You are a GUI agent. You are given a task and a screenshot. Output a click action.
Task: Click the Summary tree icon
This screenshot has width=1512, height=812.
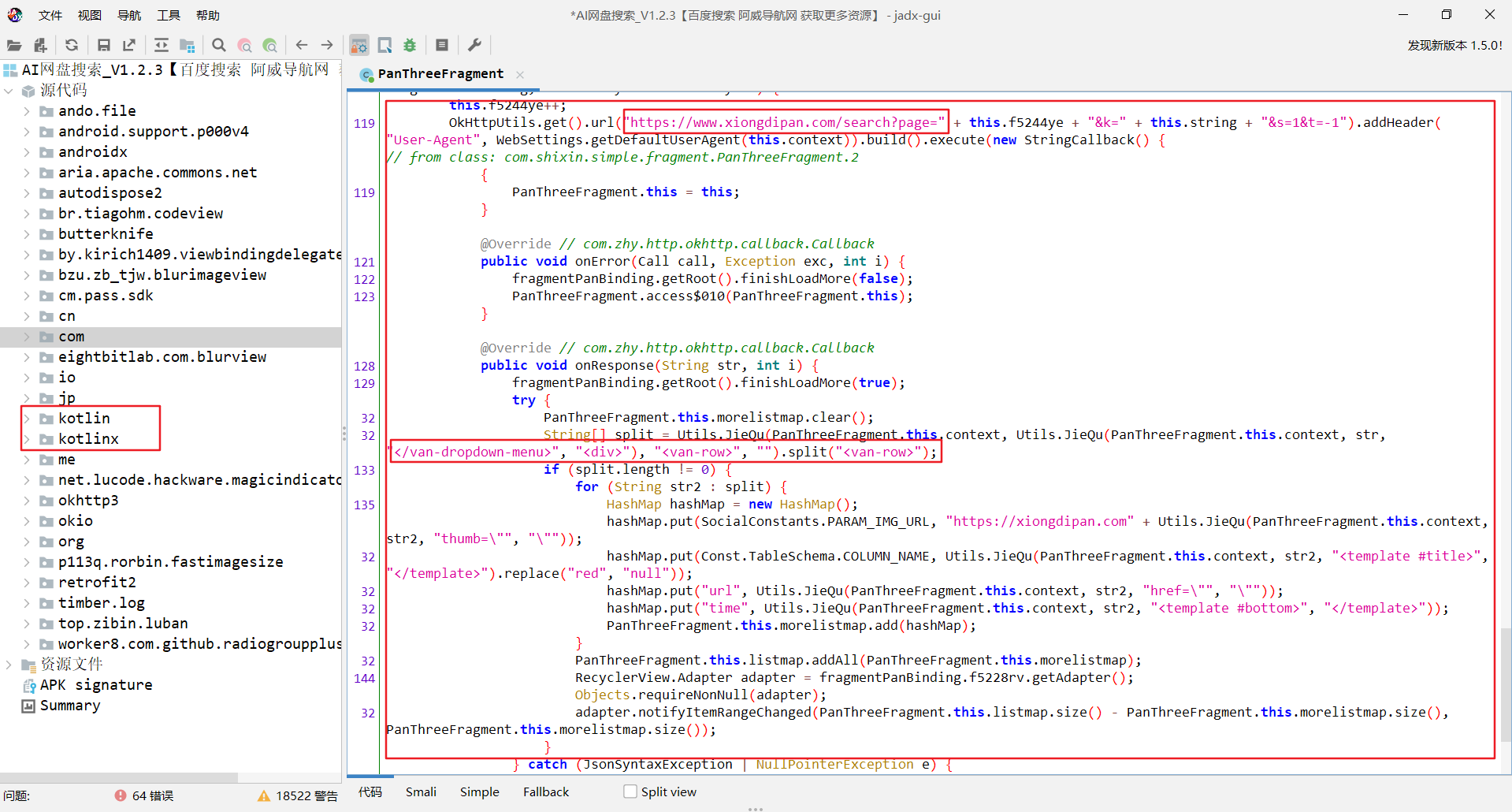pyautogui.click(x=29, y=706)
